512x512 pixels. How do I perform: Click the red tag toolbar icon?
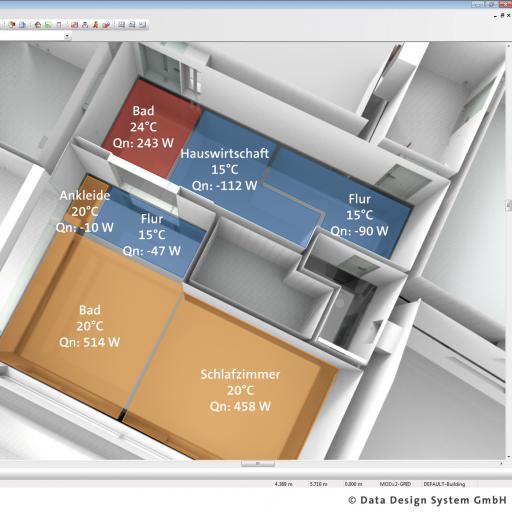pos(106,25)
